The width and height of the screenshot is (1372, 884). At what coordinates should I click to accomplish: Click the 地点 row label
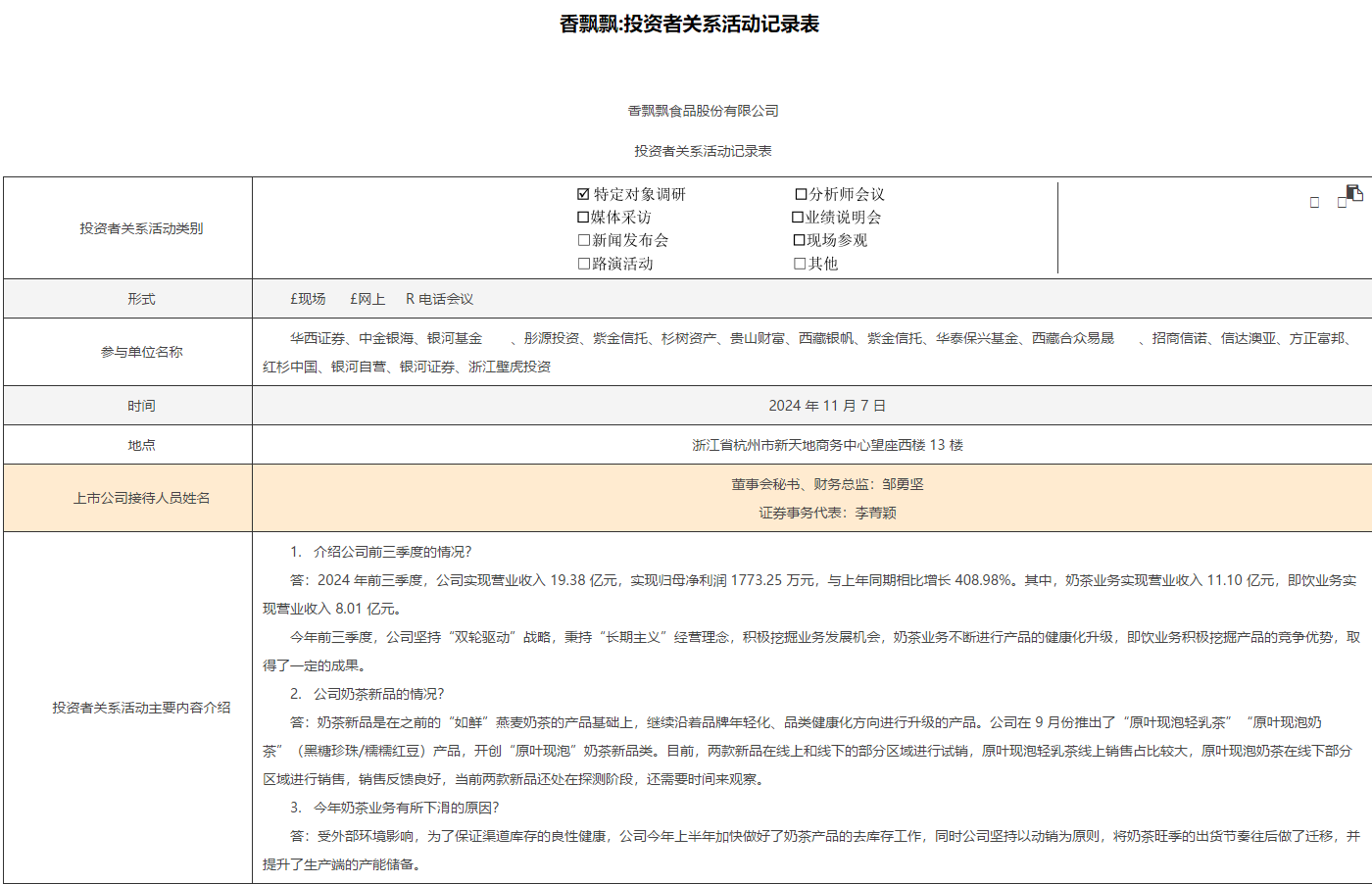tap(141, 445)
